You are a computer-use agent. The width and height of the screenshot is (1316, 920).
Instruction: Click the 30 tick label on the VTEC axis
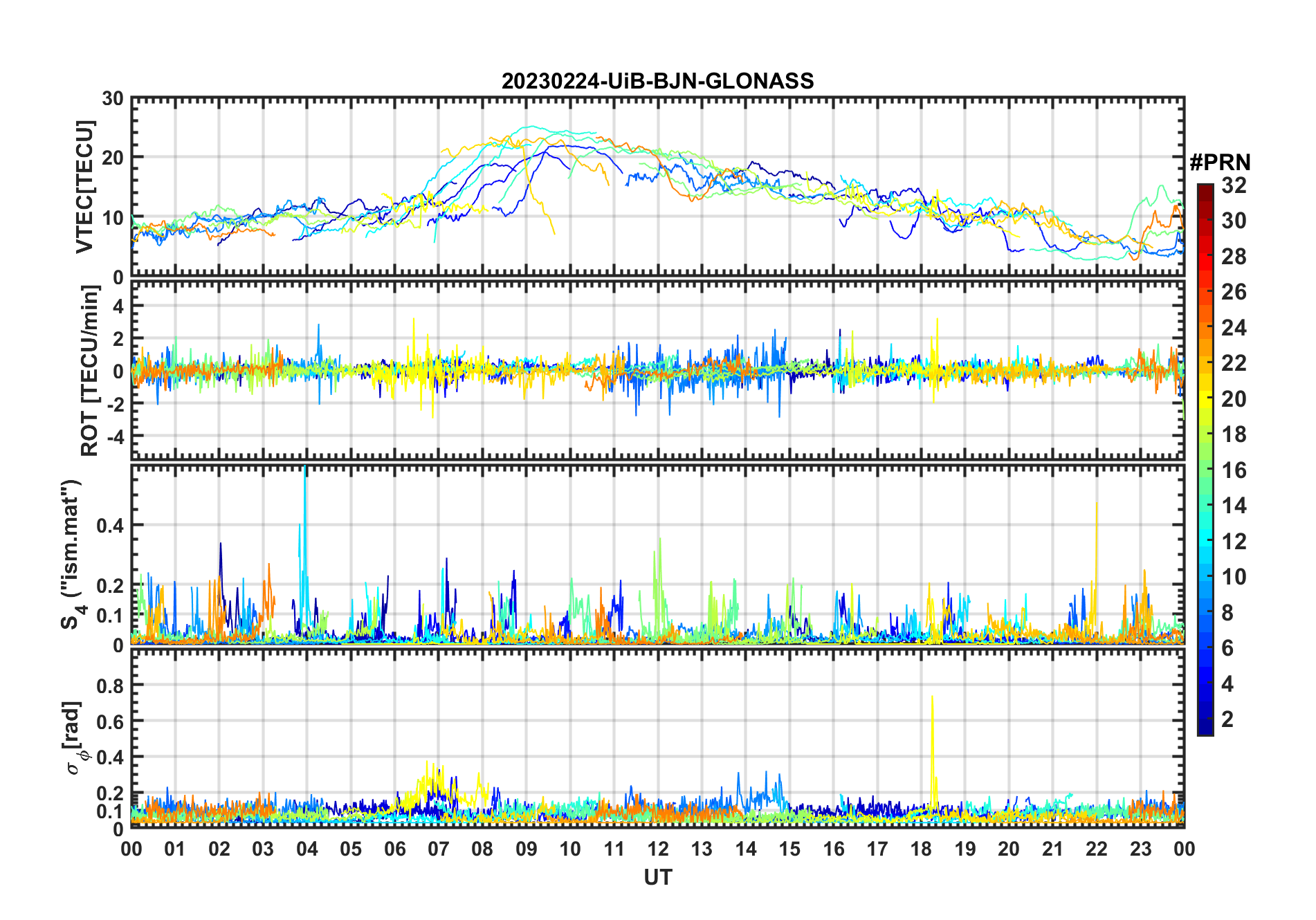click(x=113, y=99)
